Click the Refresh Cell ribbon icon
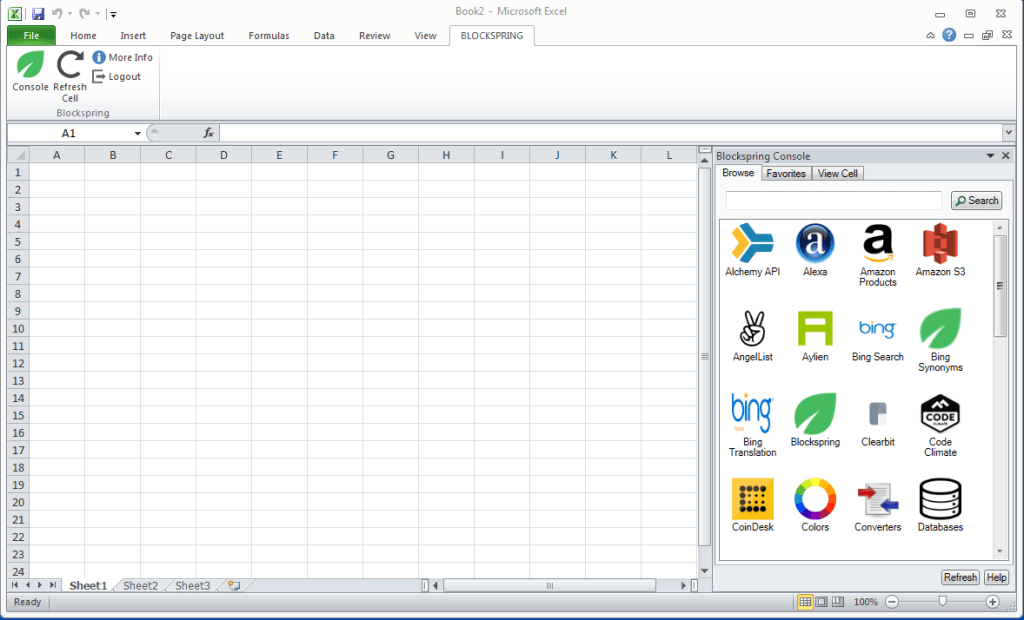 tap(70, 76)
